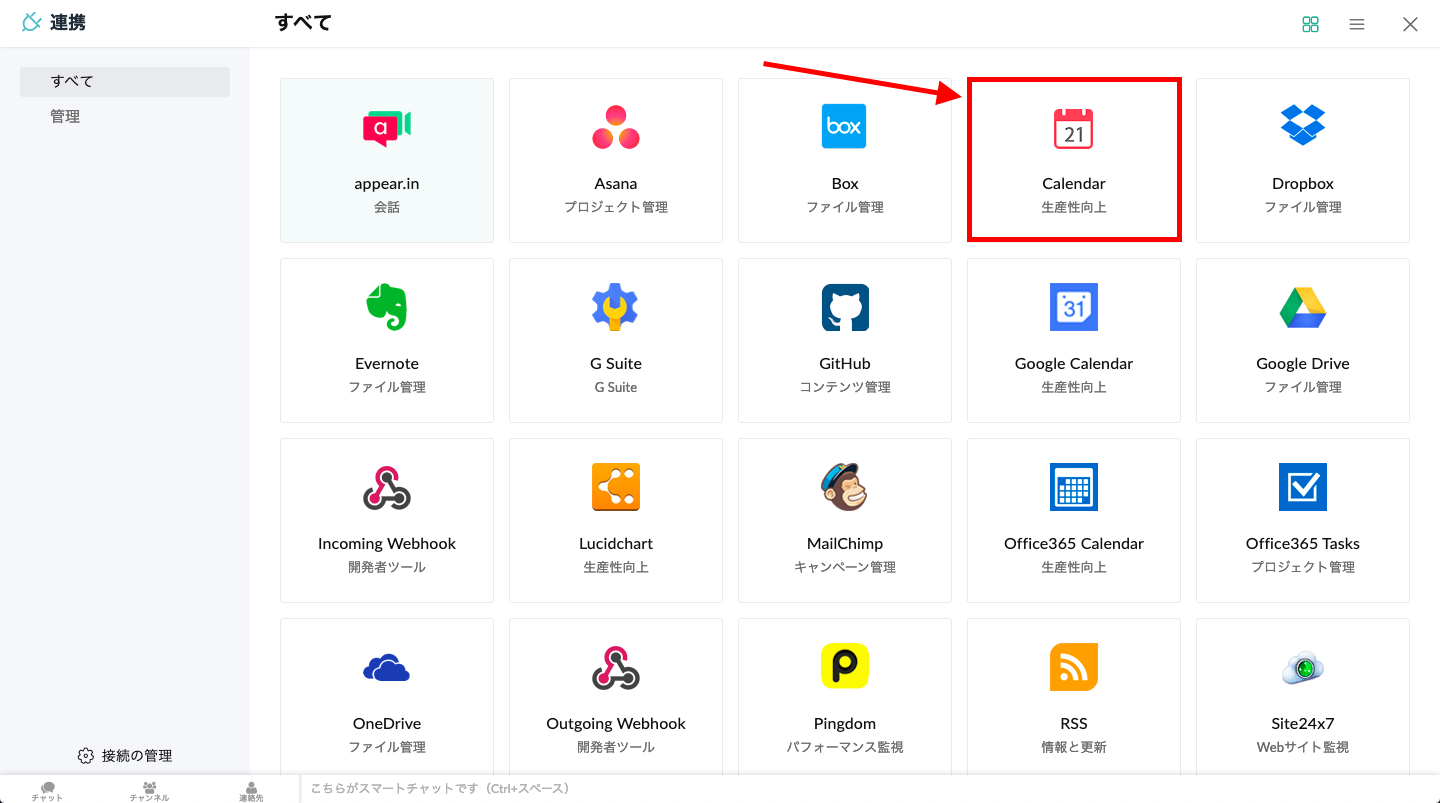Select the G Suite gear icon
1440x803 pixels.
[x=616, y=307]
